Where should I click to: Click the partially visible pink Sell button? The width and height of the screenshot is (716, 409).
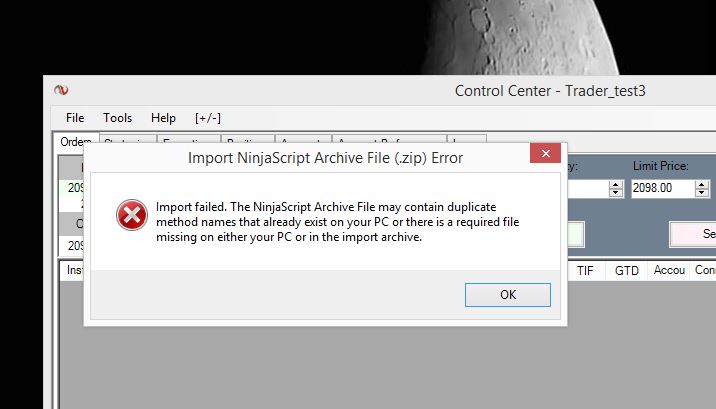tap(693, 234)
